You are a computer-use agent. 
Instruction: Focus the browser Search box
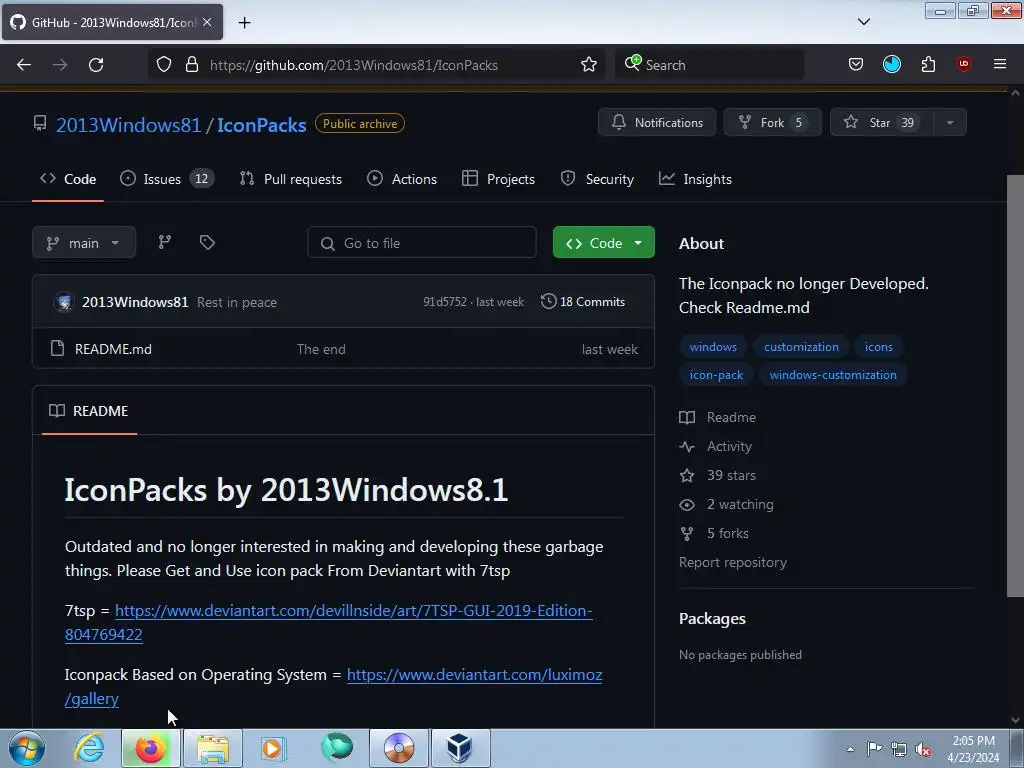tap(709, 65)
